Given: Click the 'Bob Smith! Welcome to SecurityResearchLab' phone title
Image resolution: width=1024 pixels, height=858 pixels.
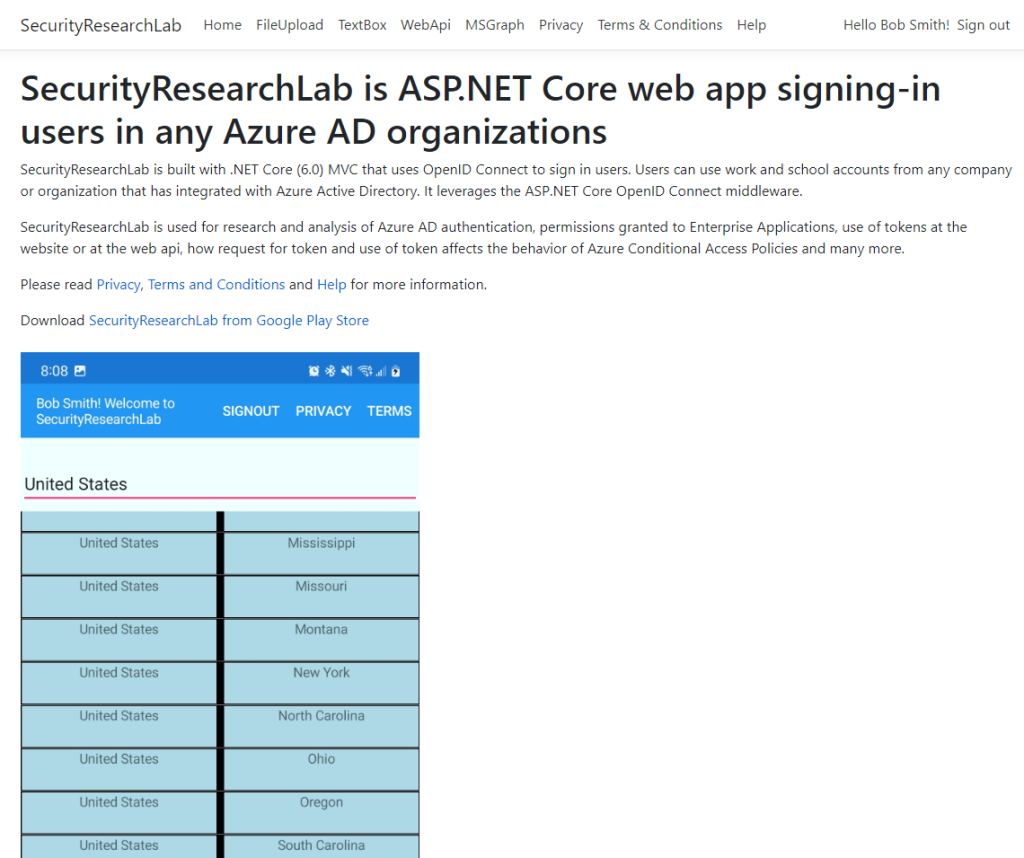Looking at the screenshot, I should [105, 411].
